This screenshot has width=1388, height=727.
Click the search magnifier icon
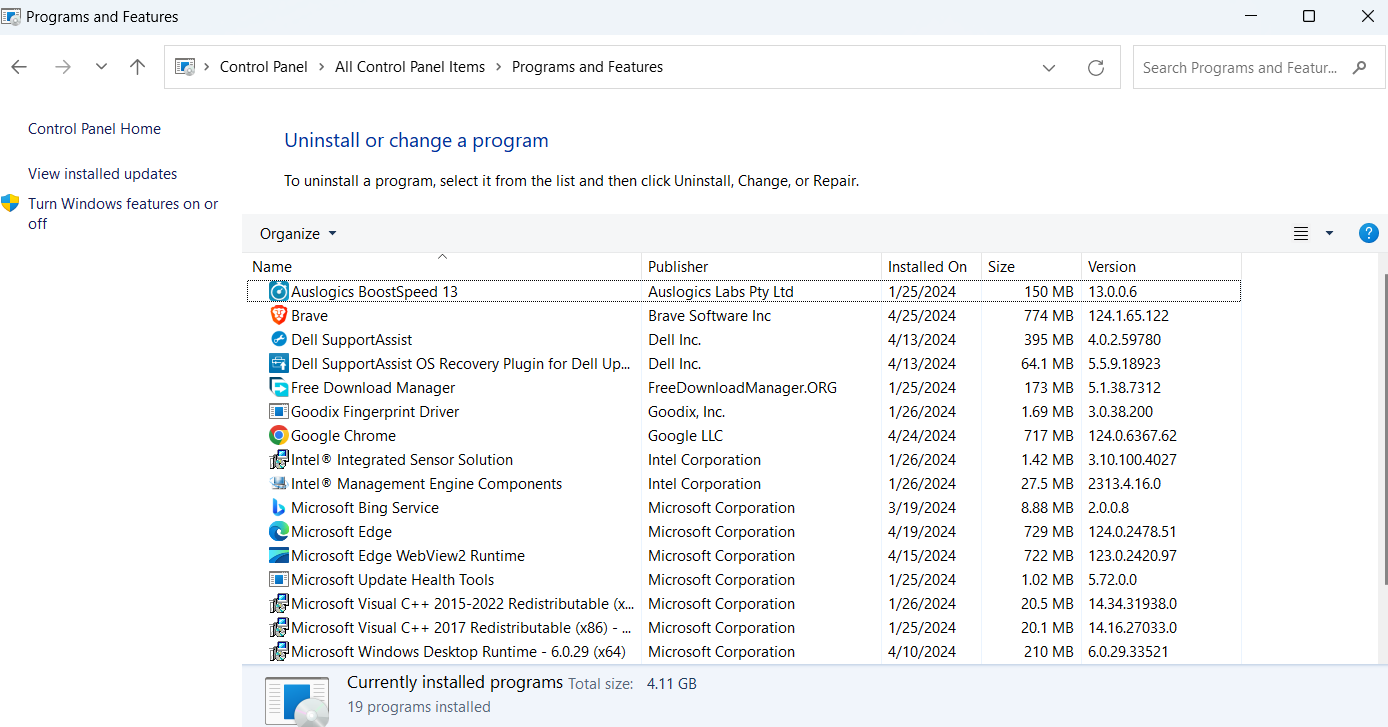1359,68
